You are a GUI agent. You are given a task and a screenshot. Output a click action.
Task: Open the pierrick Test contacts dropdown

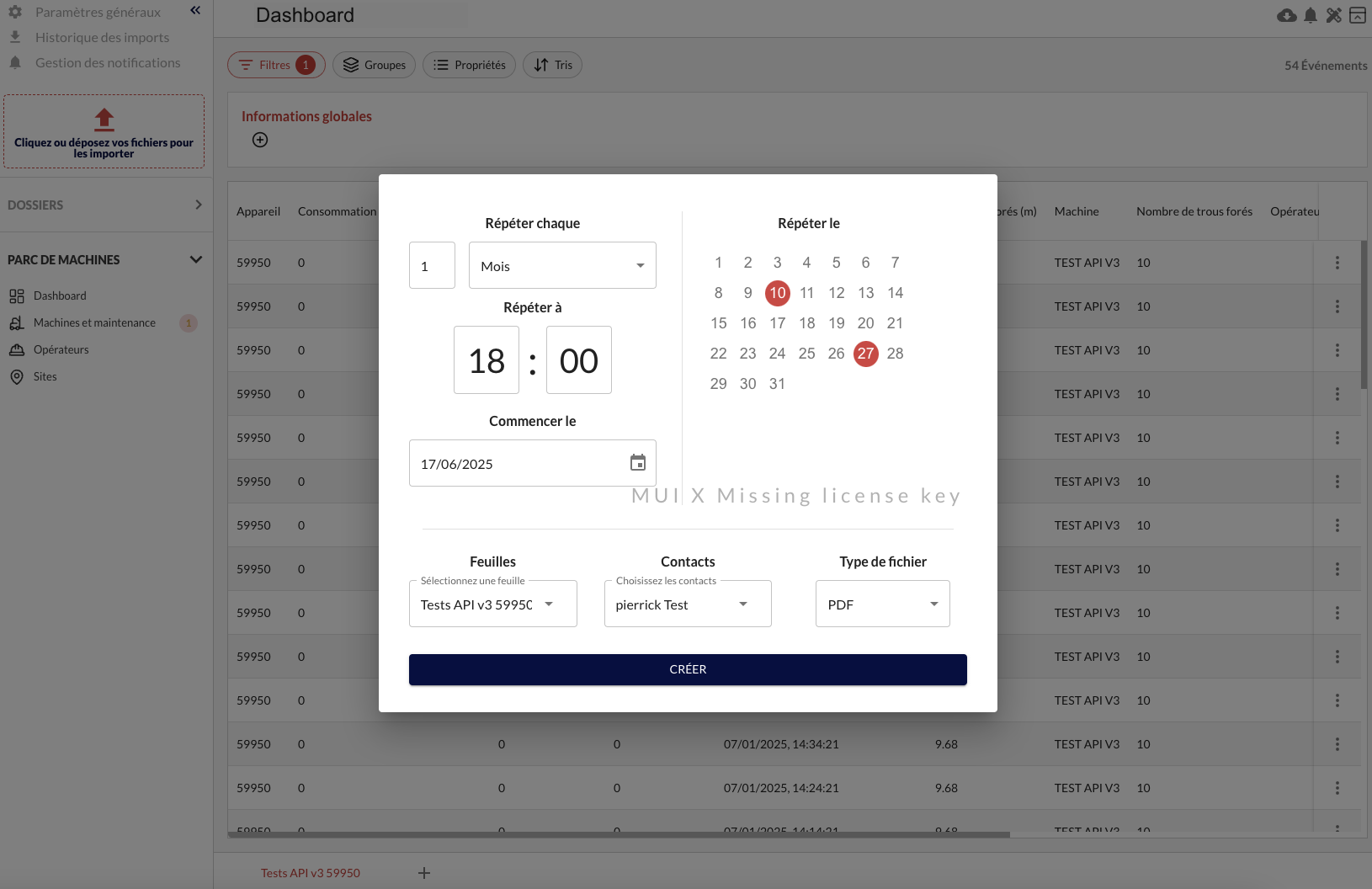pyautogui.click(x=687, y=604)
